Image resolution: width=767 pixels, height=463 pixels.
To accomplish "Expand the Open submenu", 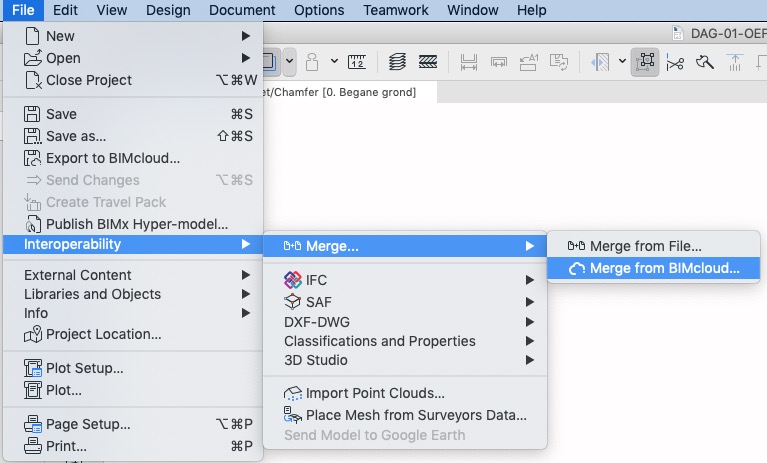I will 246,58.
